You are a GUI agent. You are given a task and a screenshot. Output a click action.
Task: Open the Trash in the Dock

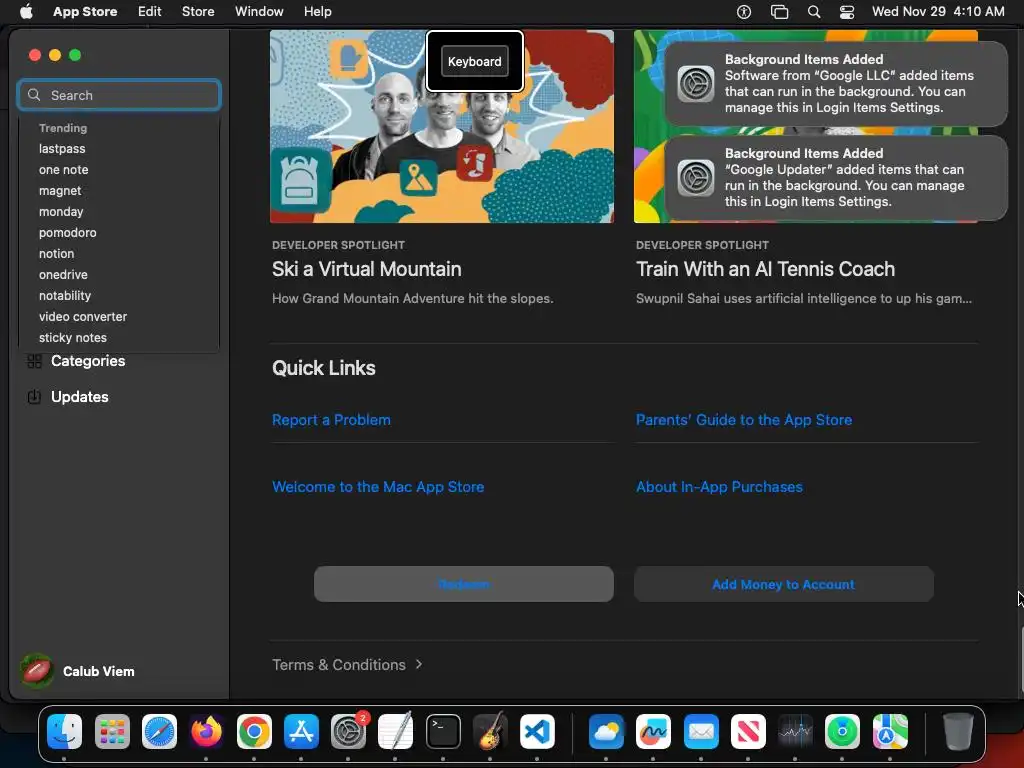(x=958, y=731)
